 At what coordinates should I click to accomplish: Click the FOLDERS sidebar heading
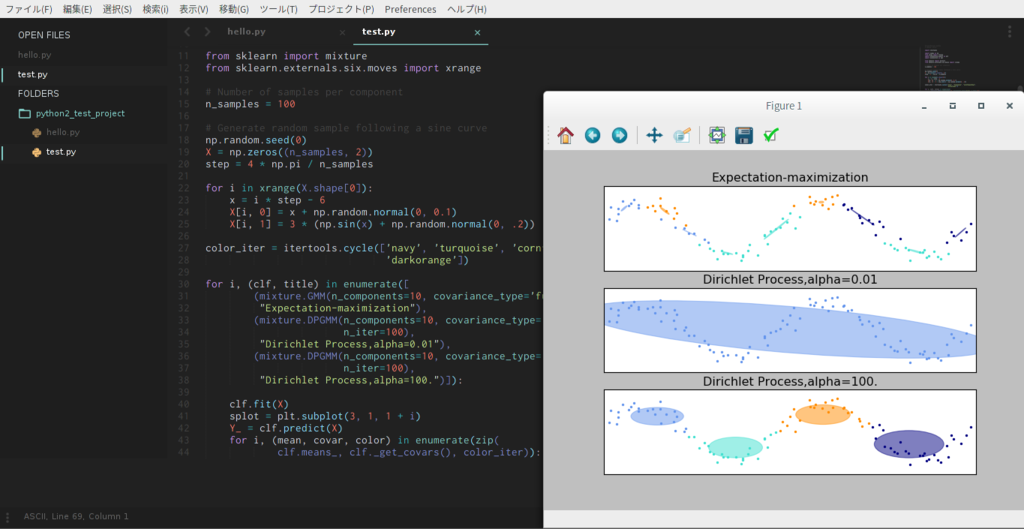coord(38,93)
